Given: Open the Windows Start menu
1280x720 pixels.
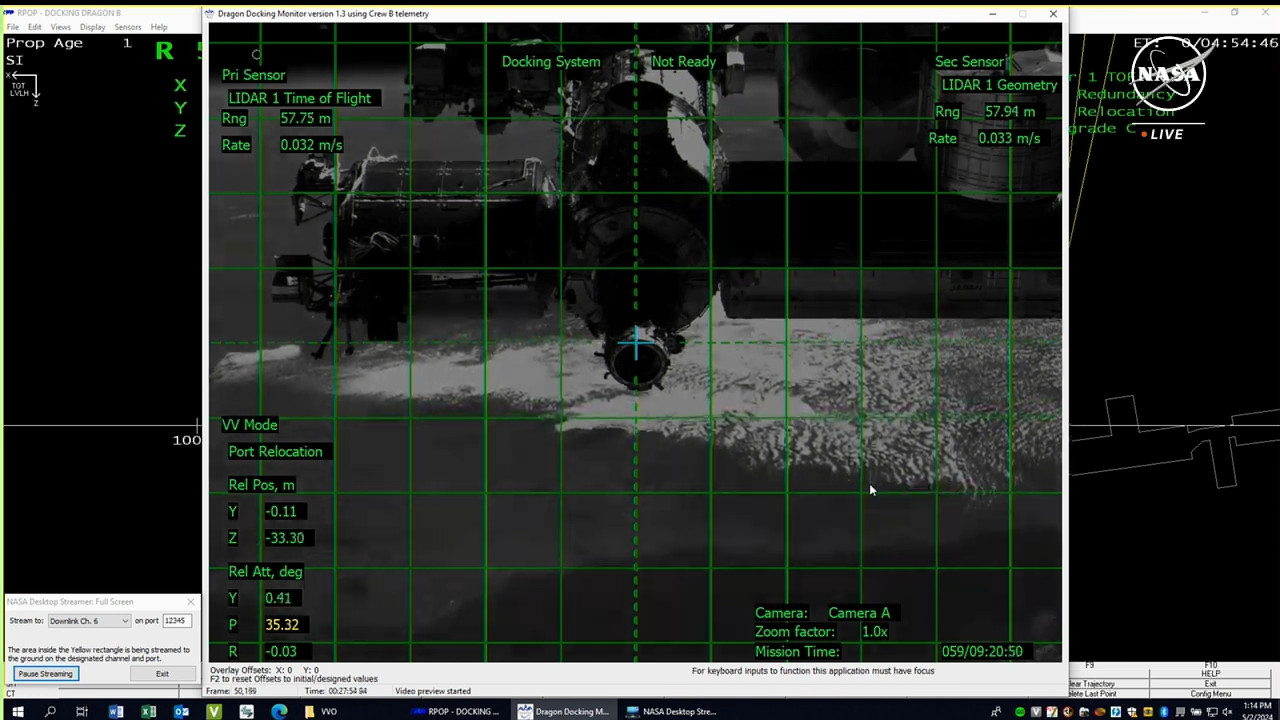Looking at the screenshot, I should coord(17,711).
